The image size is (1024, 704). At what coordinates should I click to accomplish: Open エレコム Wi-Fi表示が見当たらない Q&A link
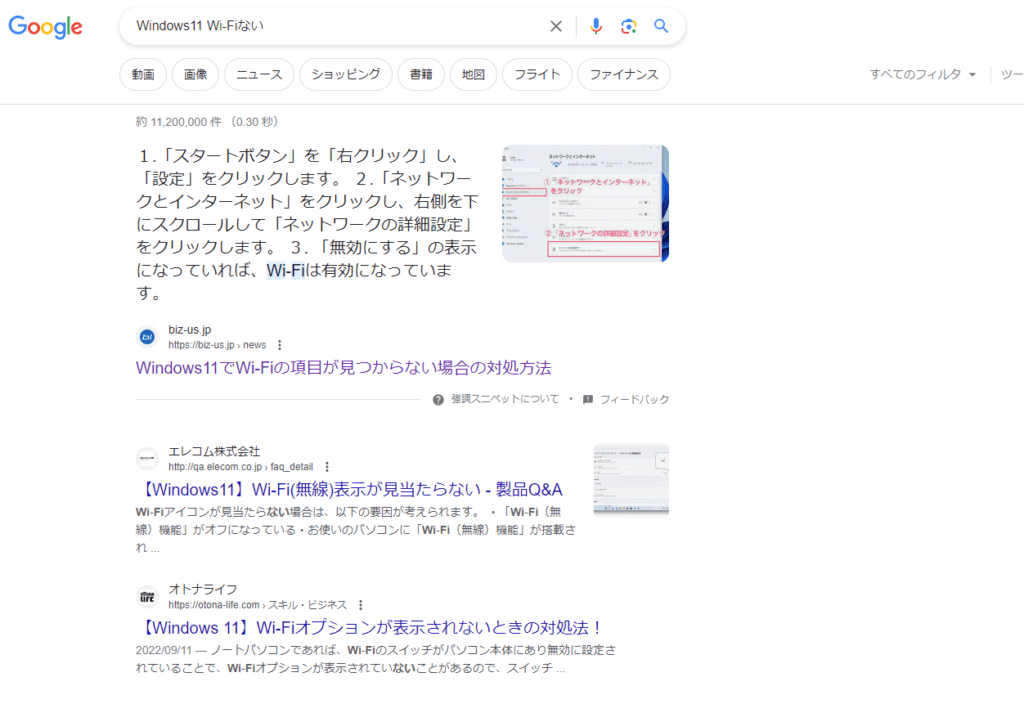349,489
